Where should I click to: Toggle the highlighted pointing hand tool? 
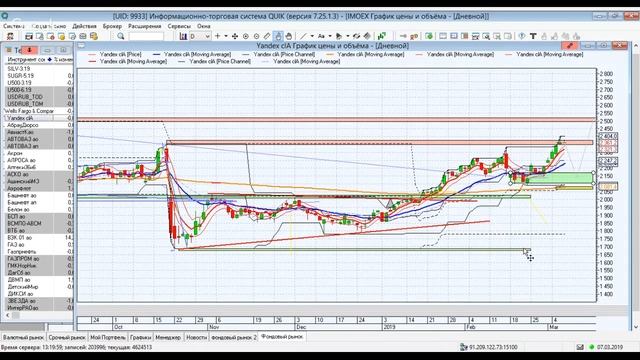(x=278, y=36)
